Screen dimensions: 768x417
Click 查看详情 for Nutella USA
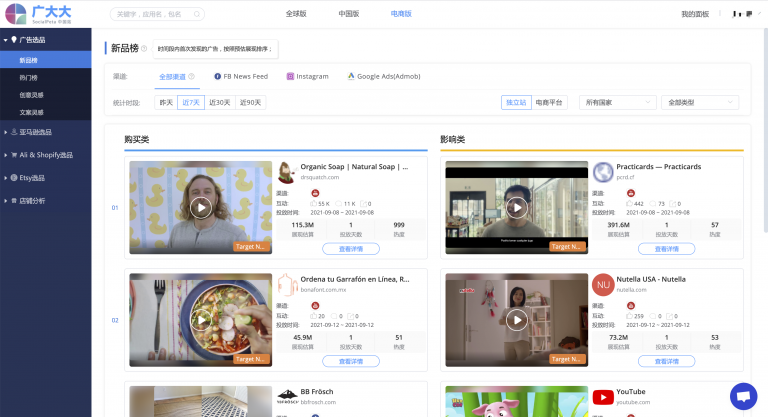[667, 361]
